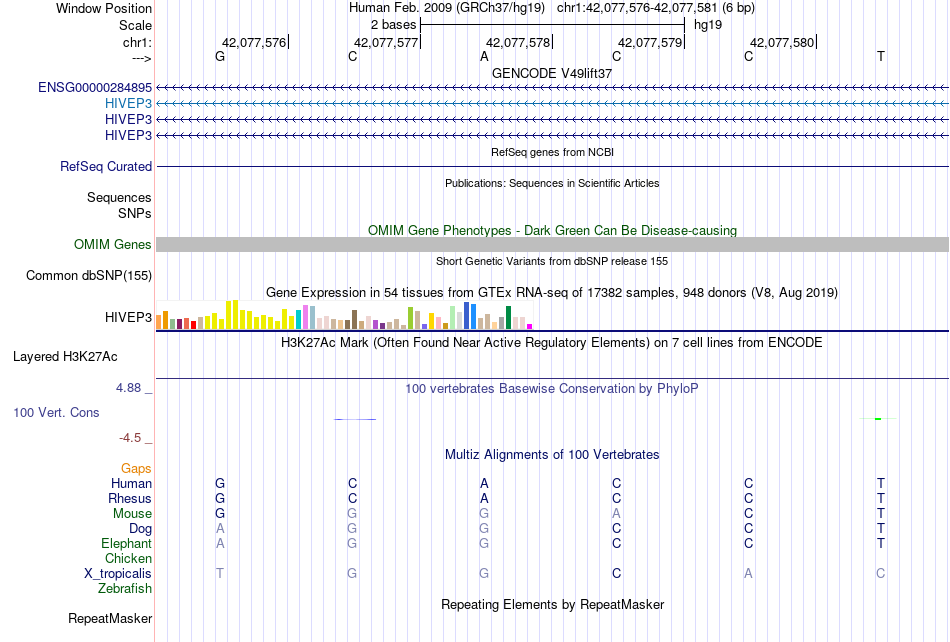Click the GTEx Gene Expression track title
This screenshot has width=950, height=642.
pos(552,293)
